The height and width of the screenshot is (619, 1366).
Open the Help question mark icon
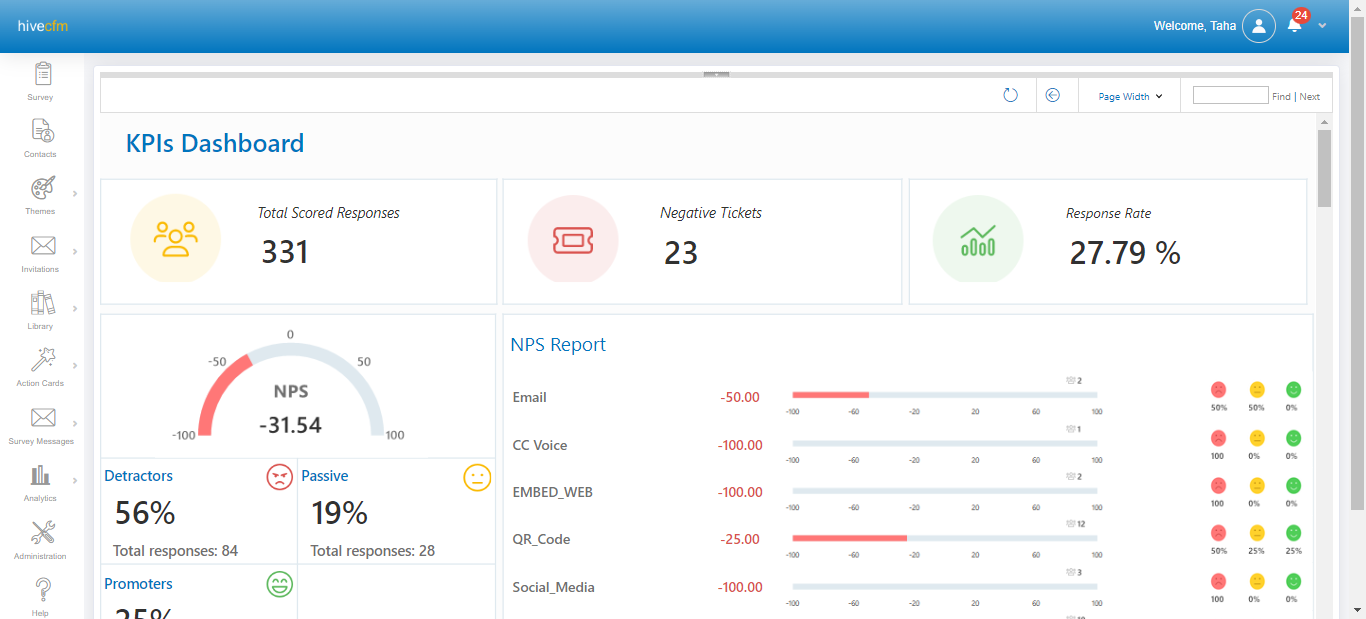(x=42, y=590)
